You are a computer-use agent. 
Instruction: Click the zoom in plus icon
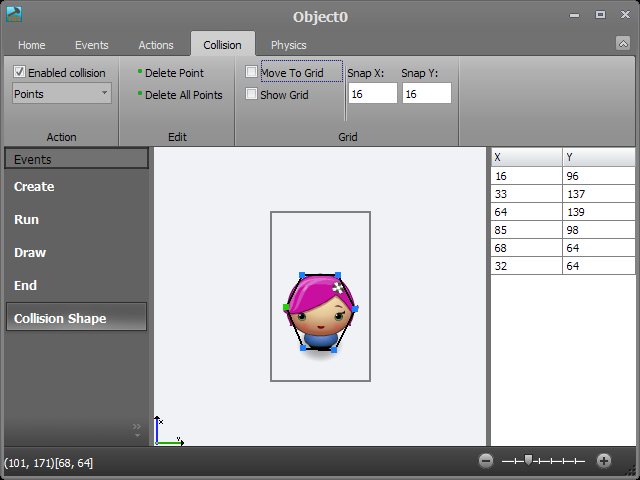pyautogui.click(x=604, y=461)
